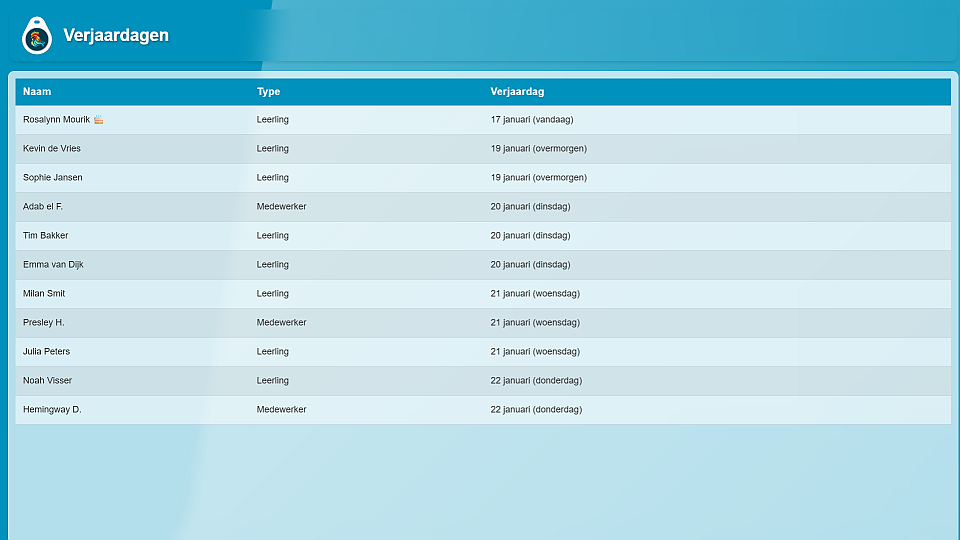Open Rosalynn Mourik's name entry

pyautogui.click(x=56, y=120)
